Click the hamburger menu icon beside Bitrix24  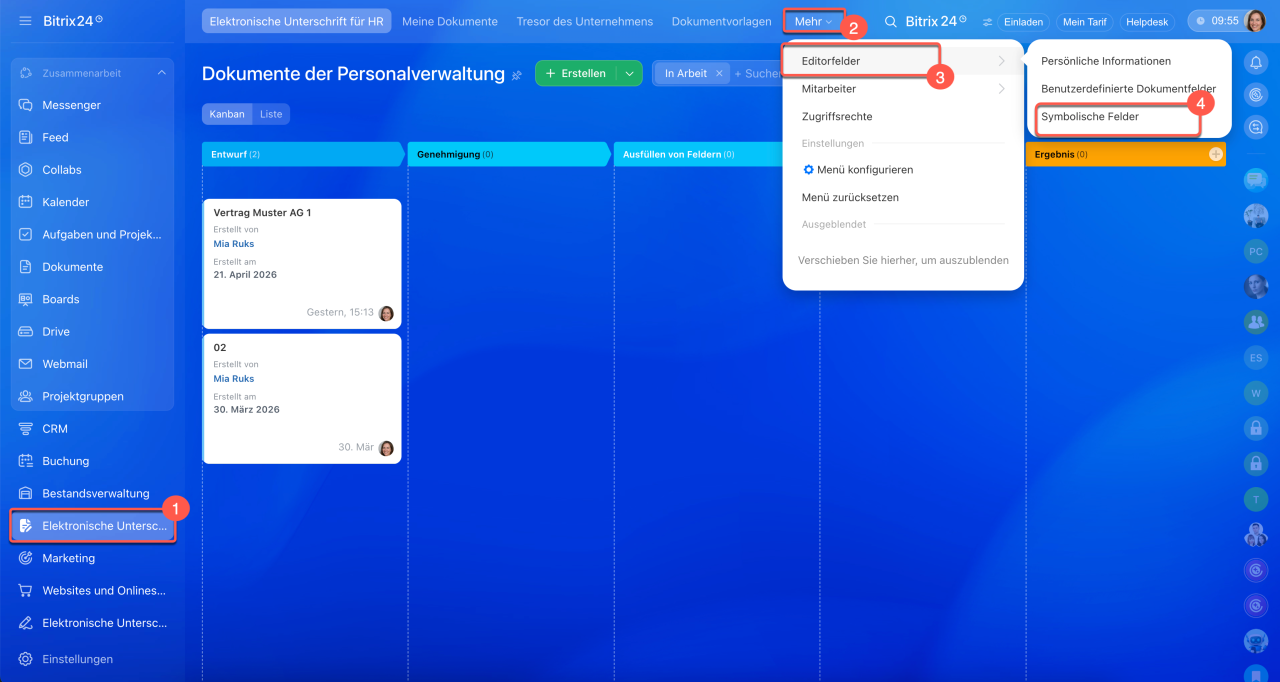(x=25, y=20)
